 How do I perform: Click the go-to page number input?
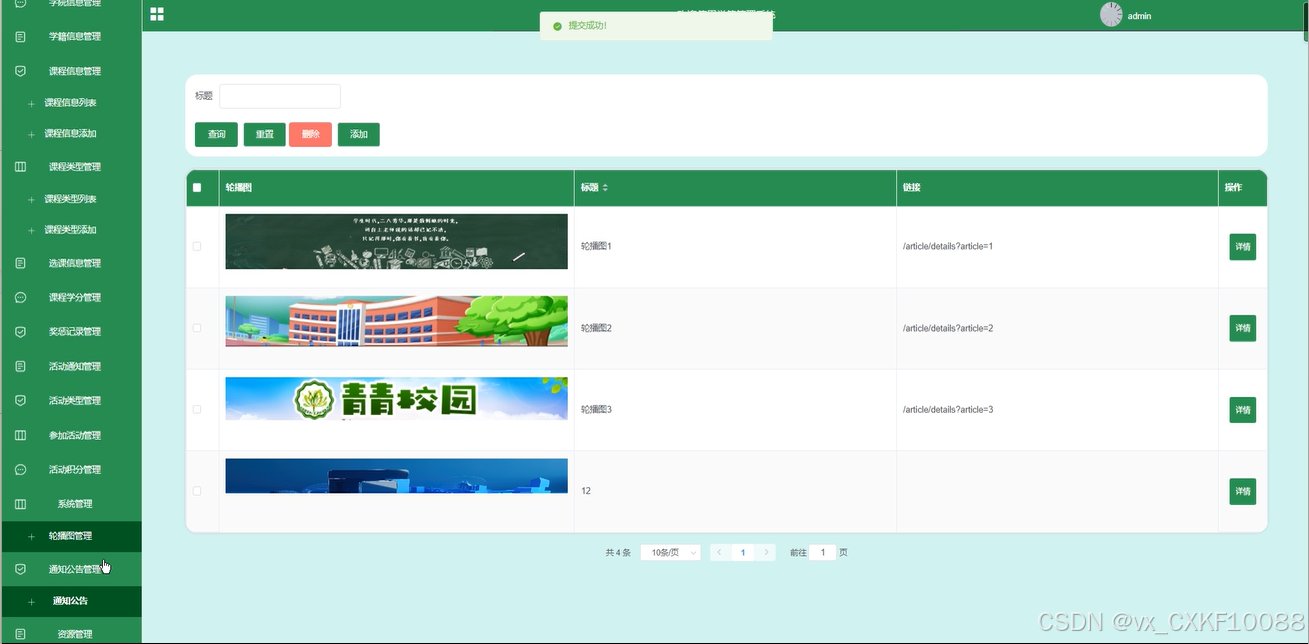click(x=822, y=552)
